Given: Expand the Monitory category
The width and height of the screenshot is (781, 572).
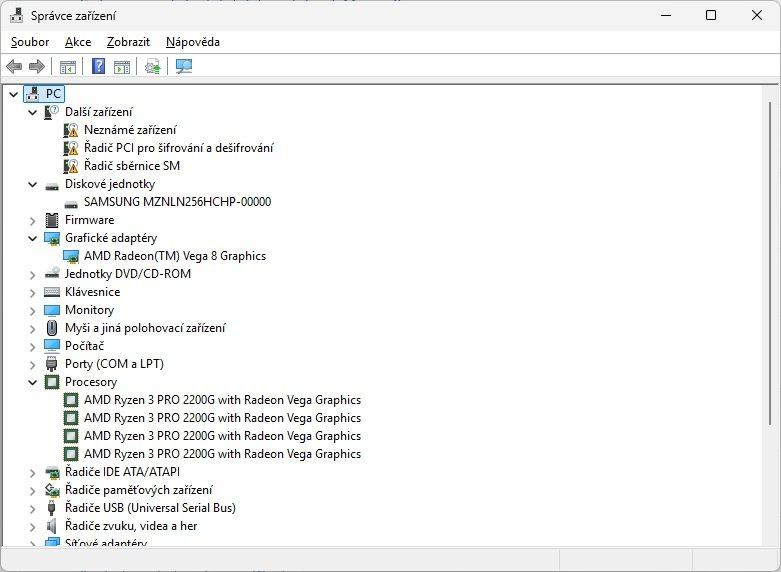Looking at the screenshot, I should click(33, 310).
